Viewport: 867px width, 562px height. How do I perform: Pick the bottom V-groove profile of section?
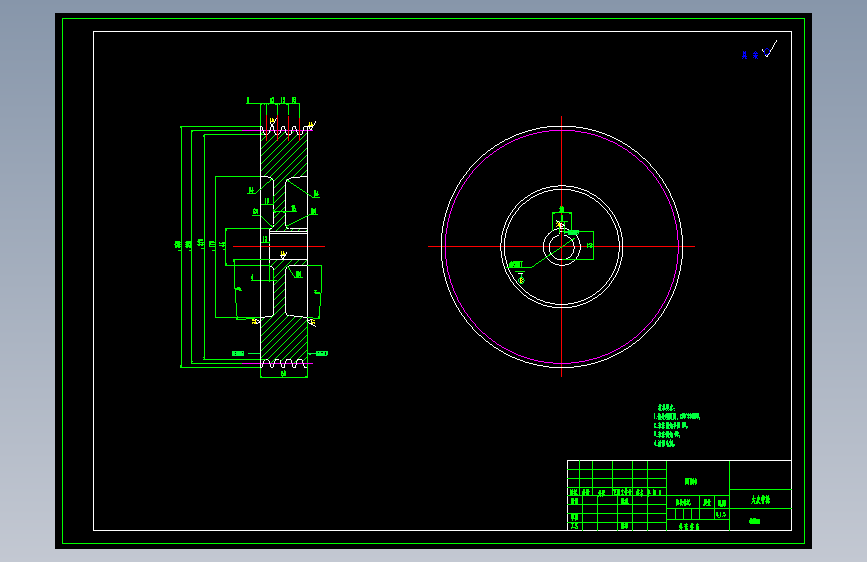tap(284, 363)
